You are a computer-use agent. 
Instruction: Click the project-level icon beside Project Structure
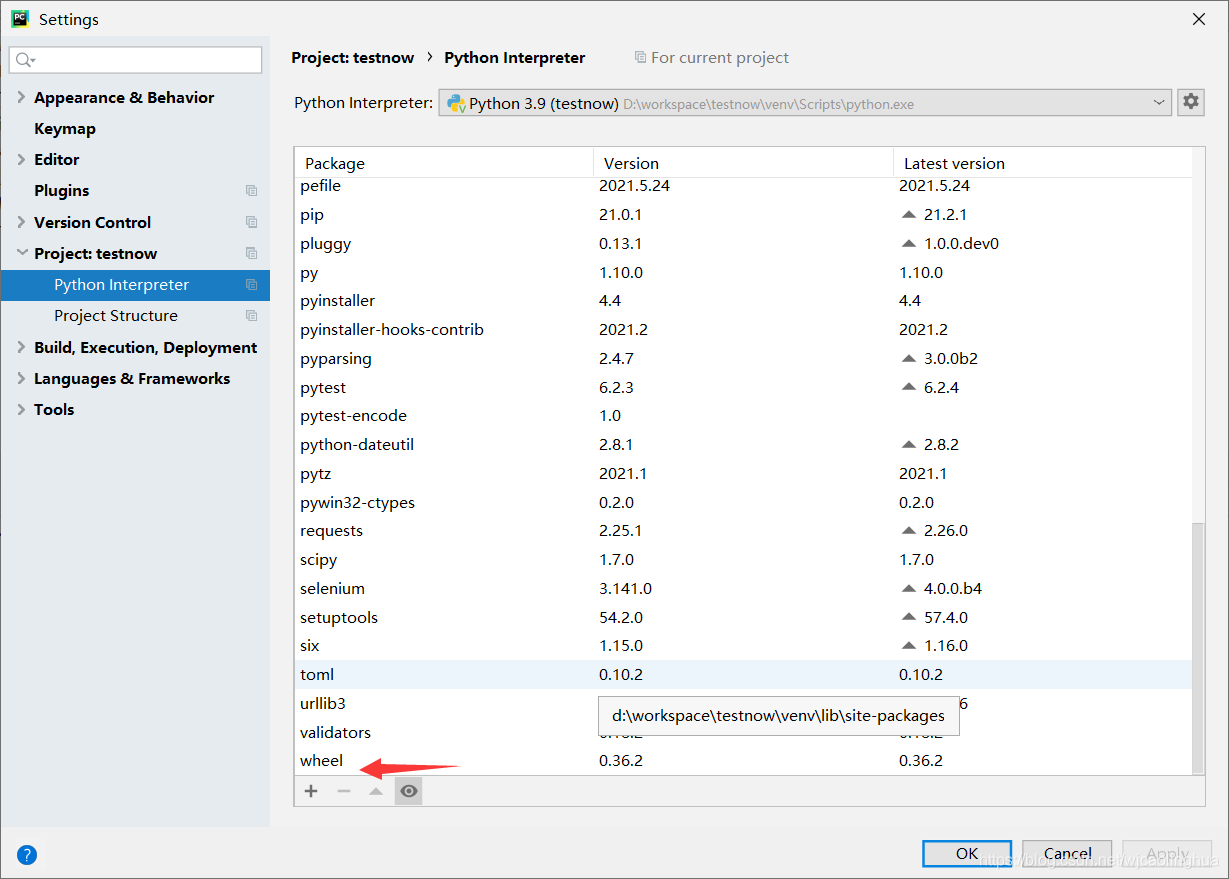coord(251,316)
